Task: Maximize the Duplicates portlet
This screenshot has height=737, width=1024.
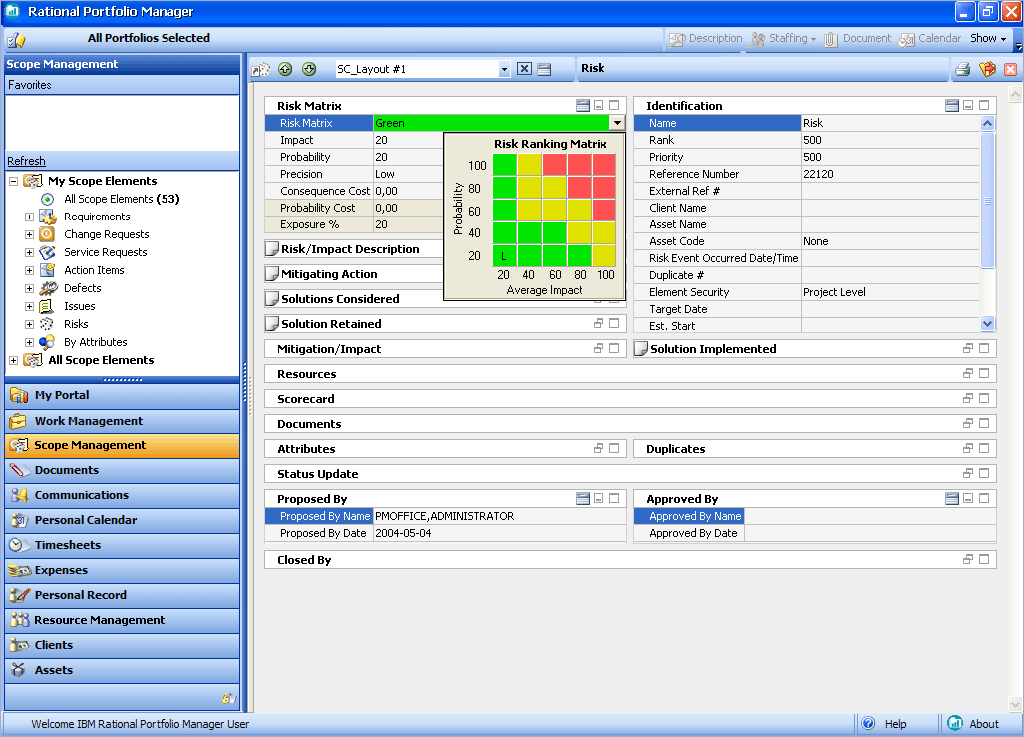Action: (984, 448)
